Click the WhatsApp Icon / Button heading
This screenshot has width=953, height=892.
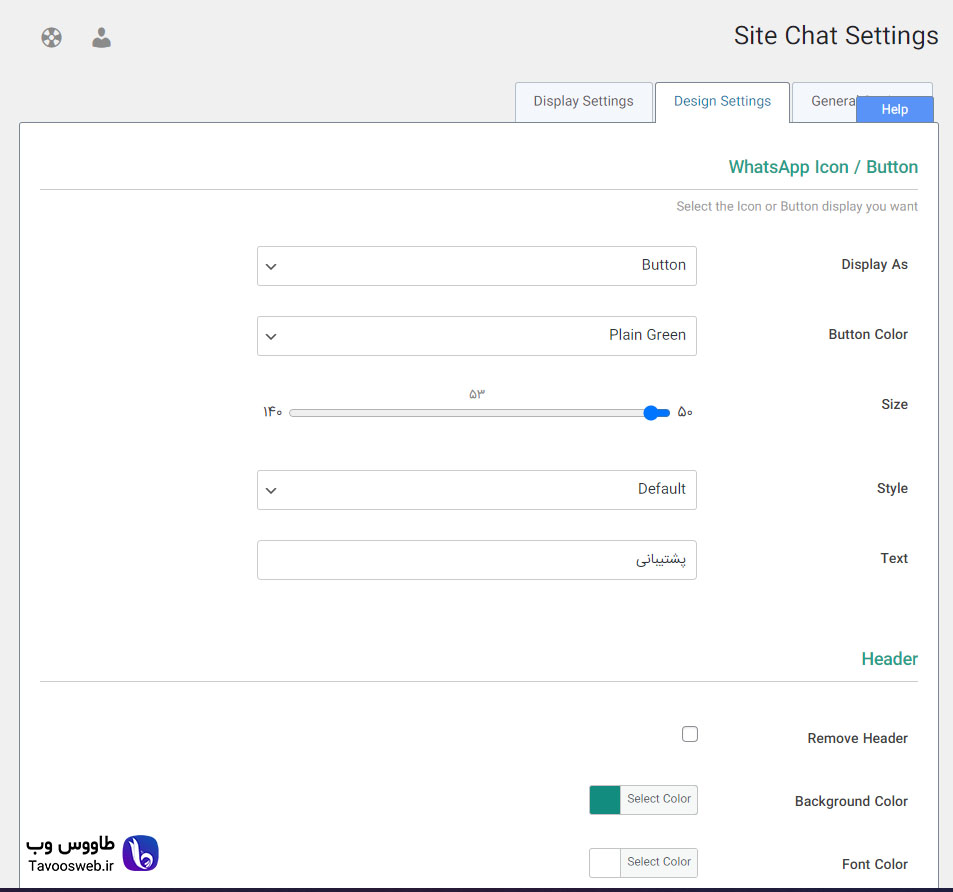823,167
